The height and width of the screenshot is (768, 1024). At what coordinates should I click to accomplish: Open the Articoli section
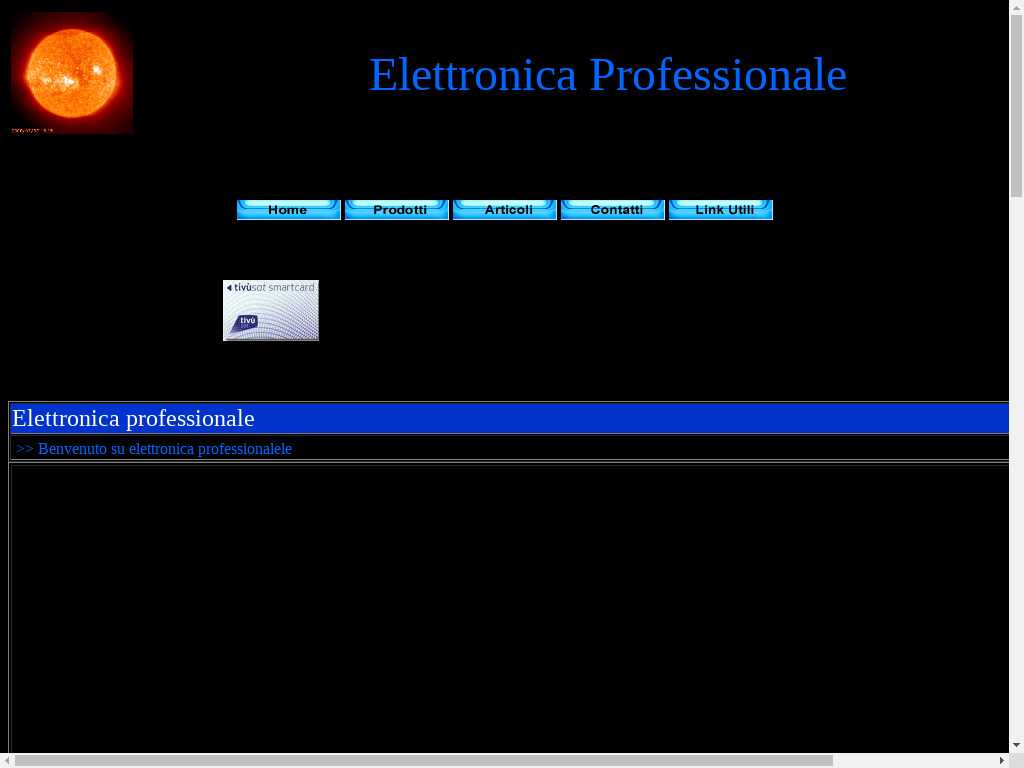click(x=504, y=210)
